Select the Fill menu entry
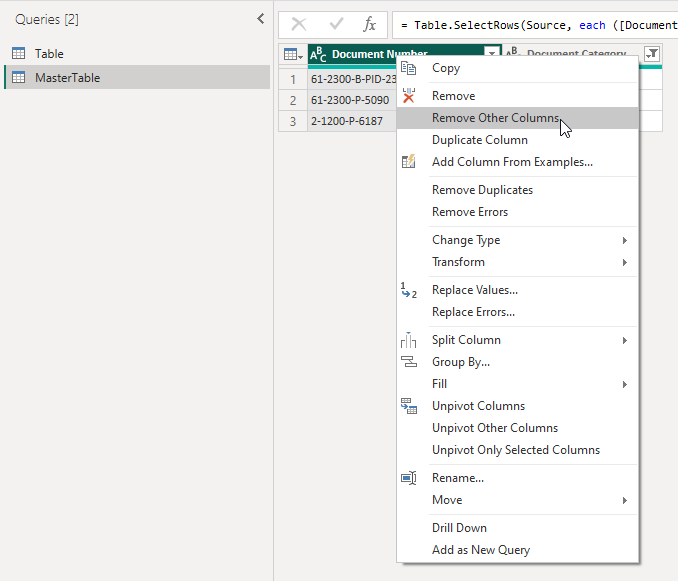The height and width of the screenshot is (581, 678). tap(517, 384)
